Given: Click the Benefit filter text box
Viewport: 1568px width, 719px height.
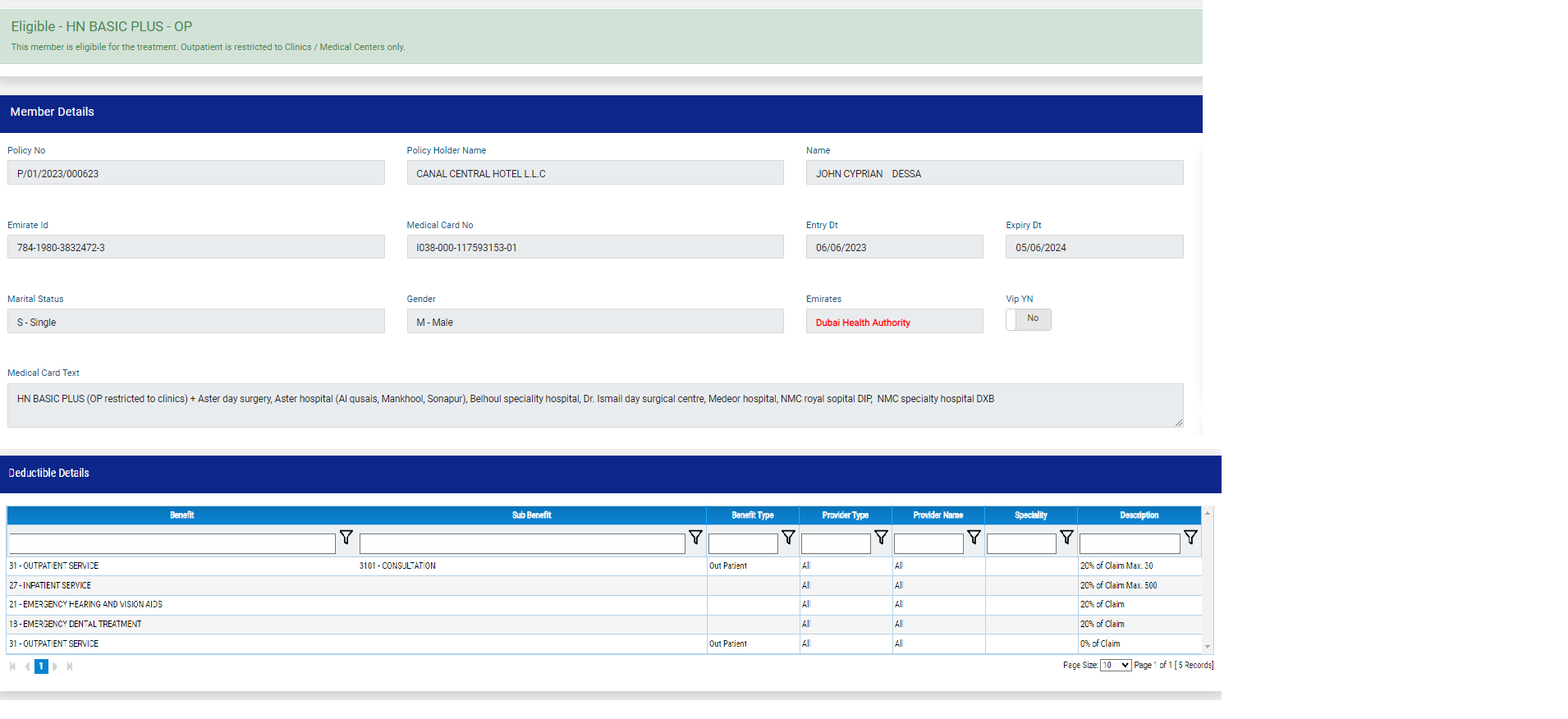Looking at the screenshot, I should (172, 543).
